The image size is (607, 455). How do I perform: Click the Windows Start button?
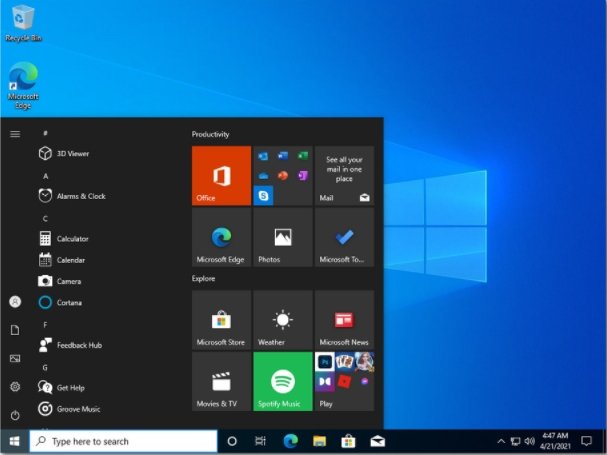pyautogui.click(x=15, y=441)
